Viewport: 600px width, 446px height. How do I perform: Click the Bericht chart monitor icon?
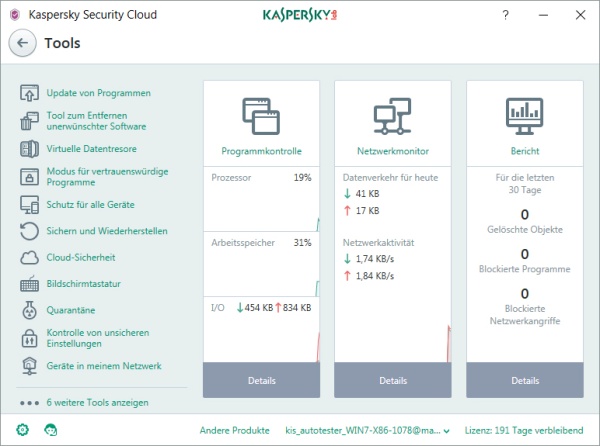pos(525,116)
